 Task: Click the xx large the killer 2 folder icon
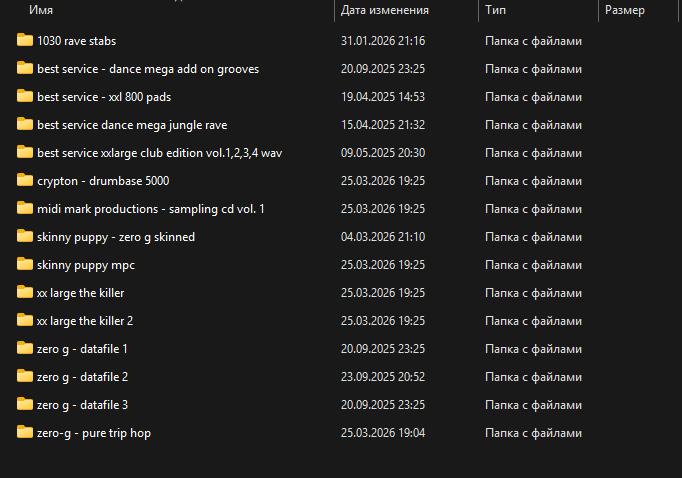coord(25,321)
